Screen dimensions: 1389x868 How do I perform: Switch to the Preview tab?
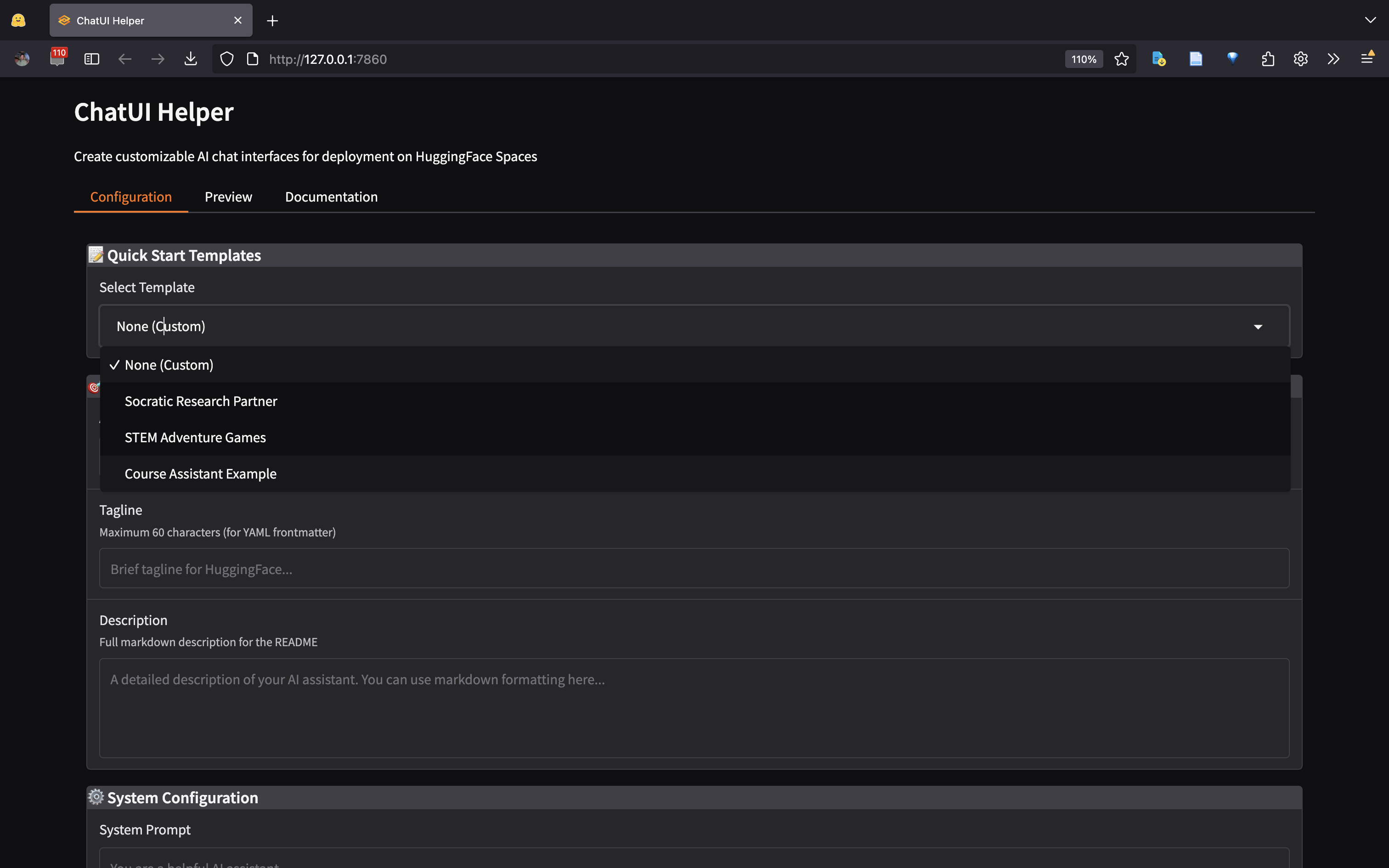[228, 197]
